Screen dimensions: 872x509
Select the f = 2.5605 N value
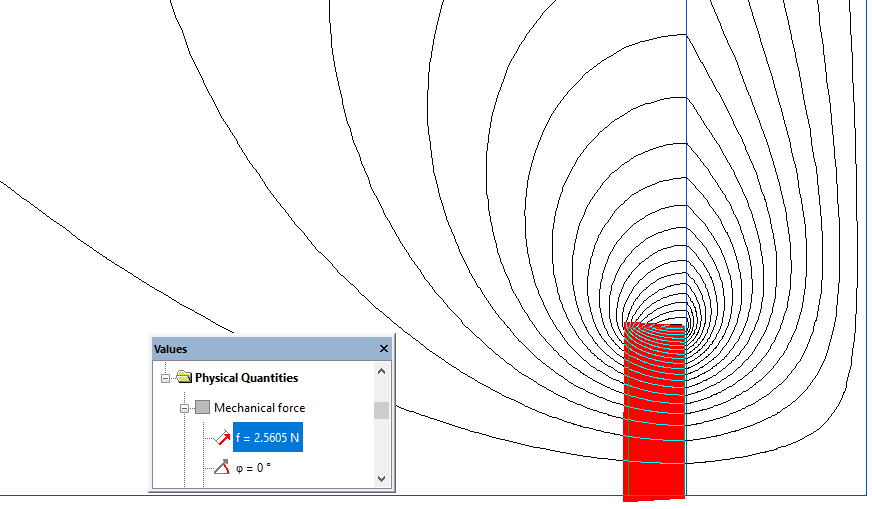click(x=267, y=438)
